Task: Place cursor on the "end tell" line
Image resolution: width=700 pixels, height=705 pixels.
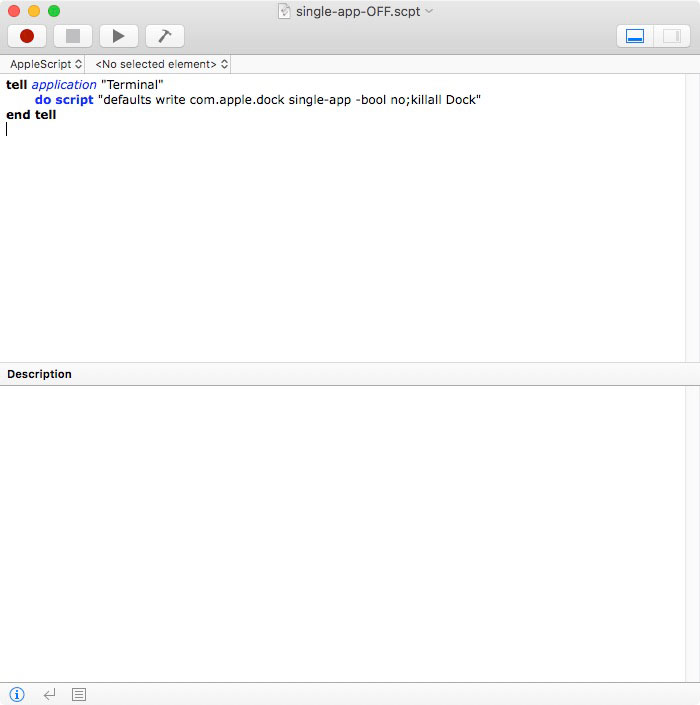Action: [x=31, y=115]
